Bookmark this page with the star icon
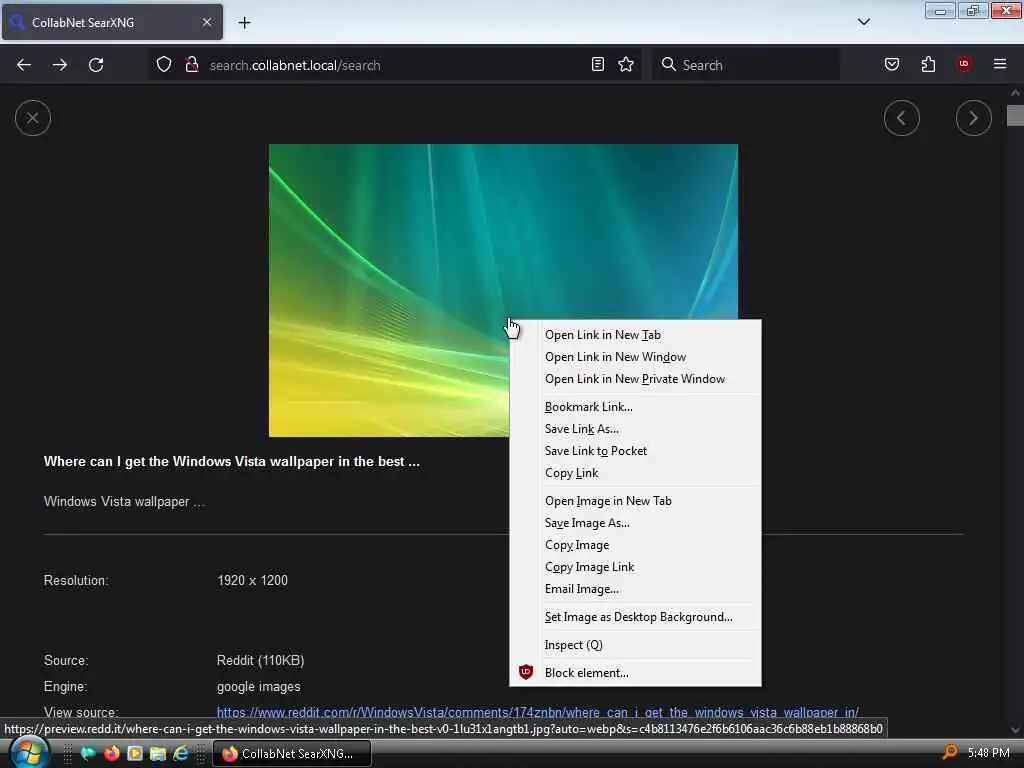Screen dimensions: 1024x768 (x=626, y=65)
